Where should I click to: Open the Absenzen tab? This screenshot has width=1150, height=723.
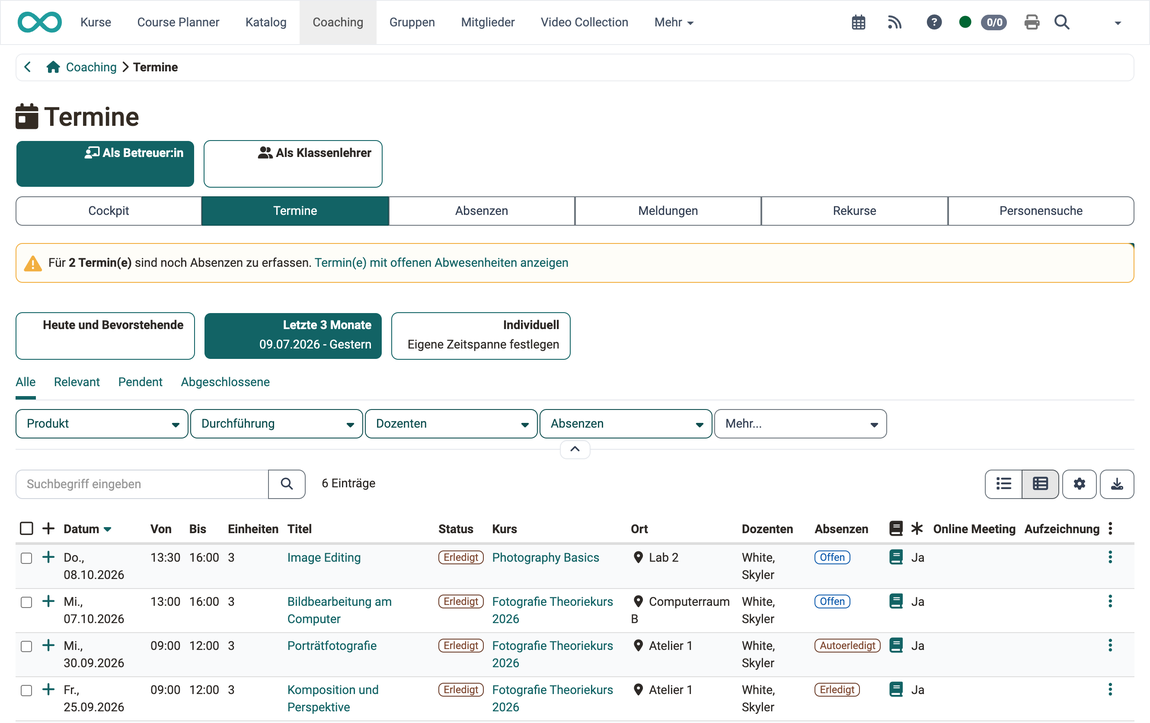coord(481,211)
